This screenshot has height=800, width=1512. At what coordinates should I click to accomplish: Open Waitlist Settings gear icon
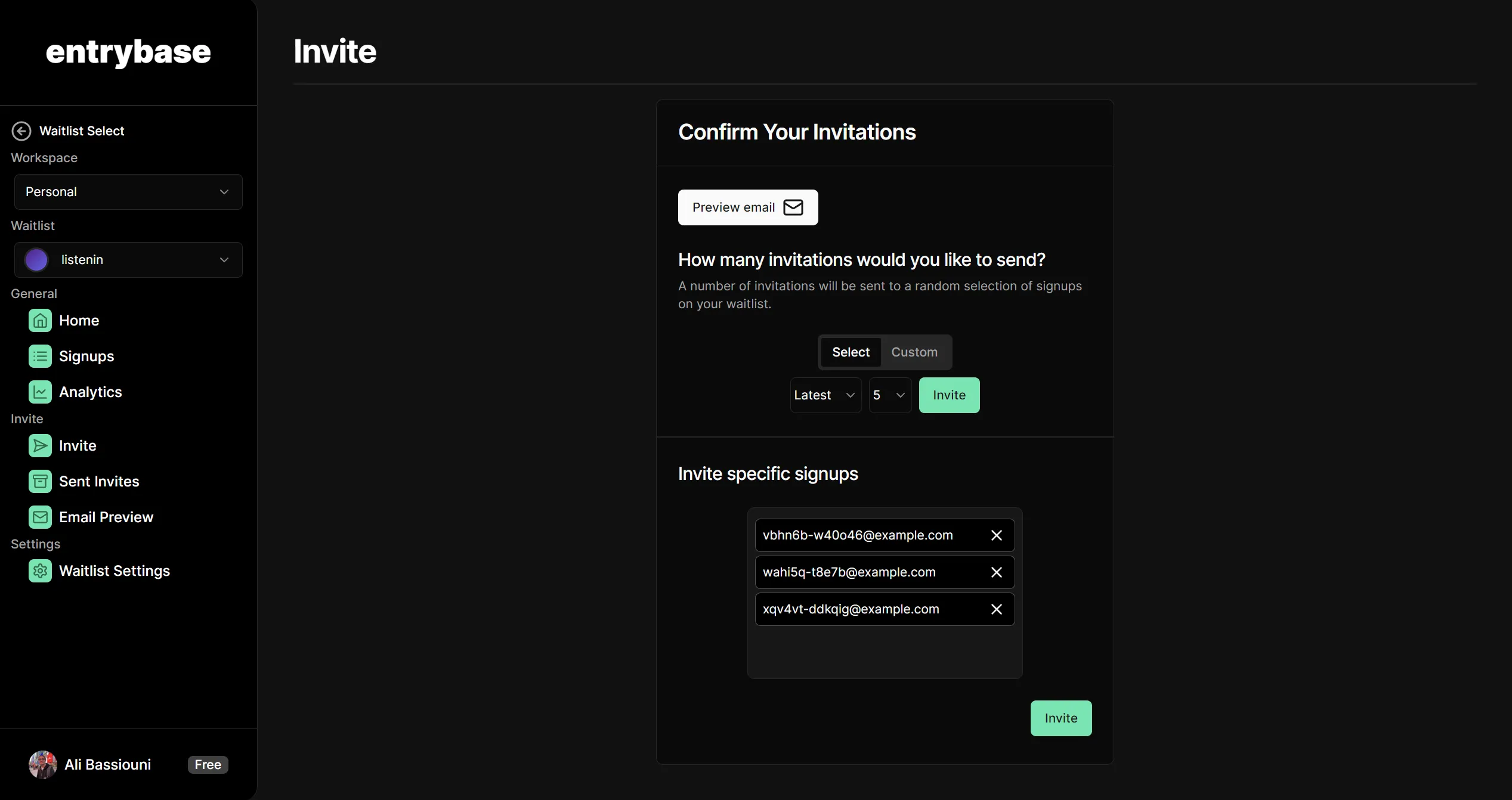pos(40,571)
